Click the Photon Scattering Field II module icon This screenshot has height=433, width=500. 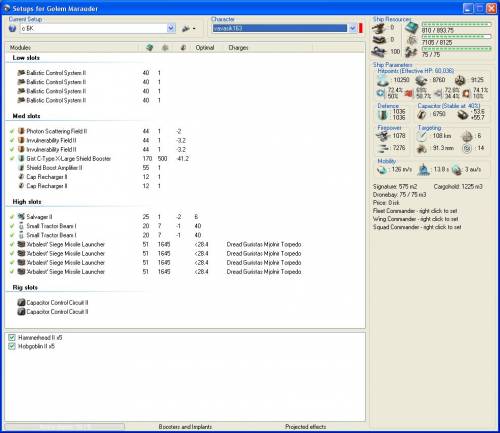[x=21, y=131]
